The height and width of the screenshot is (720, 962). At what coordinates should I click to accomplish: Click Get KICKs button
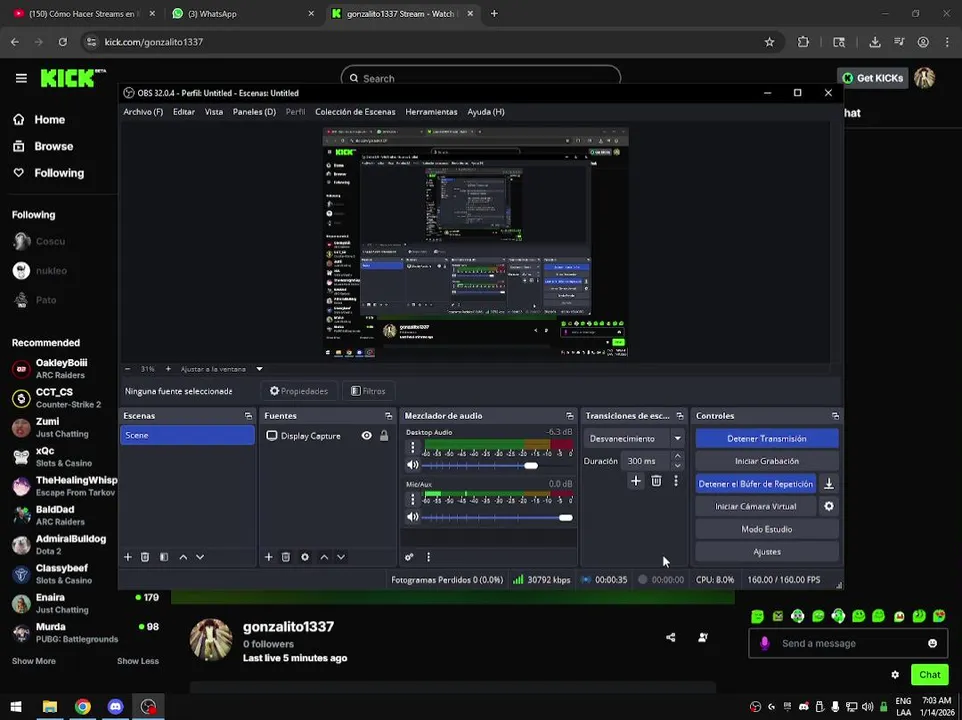coord(872,78)
